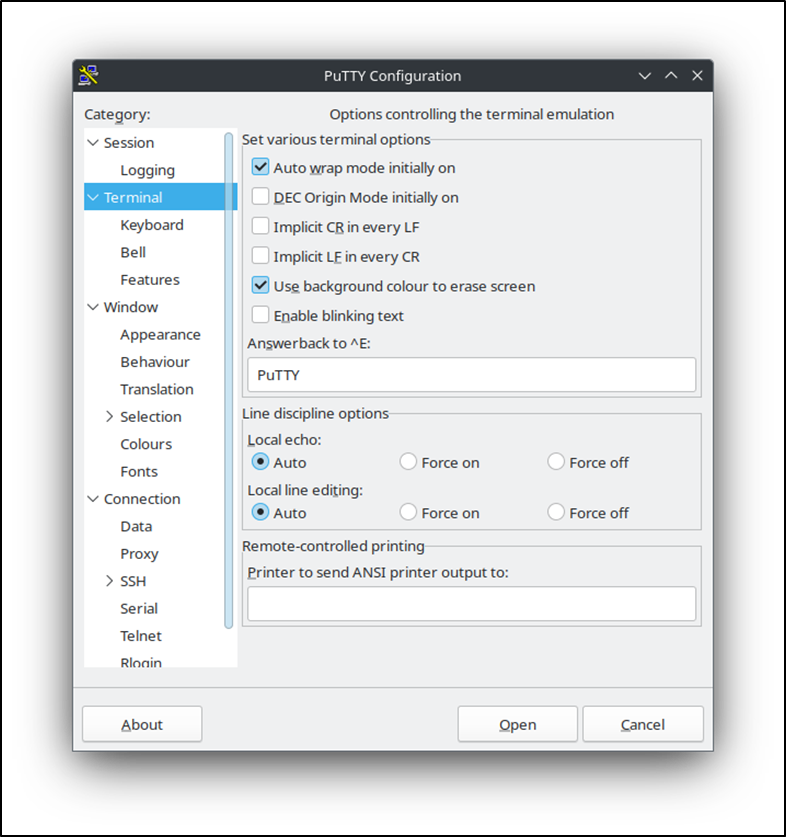
Task: Open the Fonts category
Action: (x=139, y=471)
